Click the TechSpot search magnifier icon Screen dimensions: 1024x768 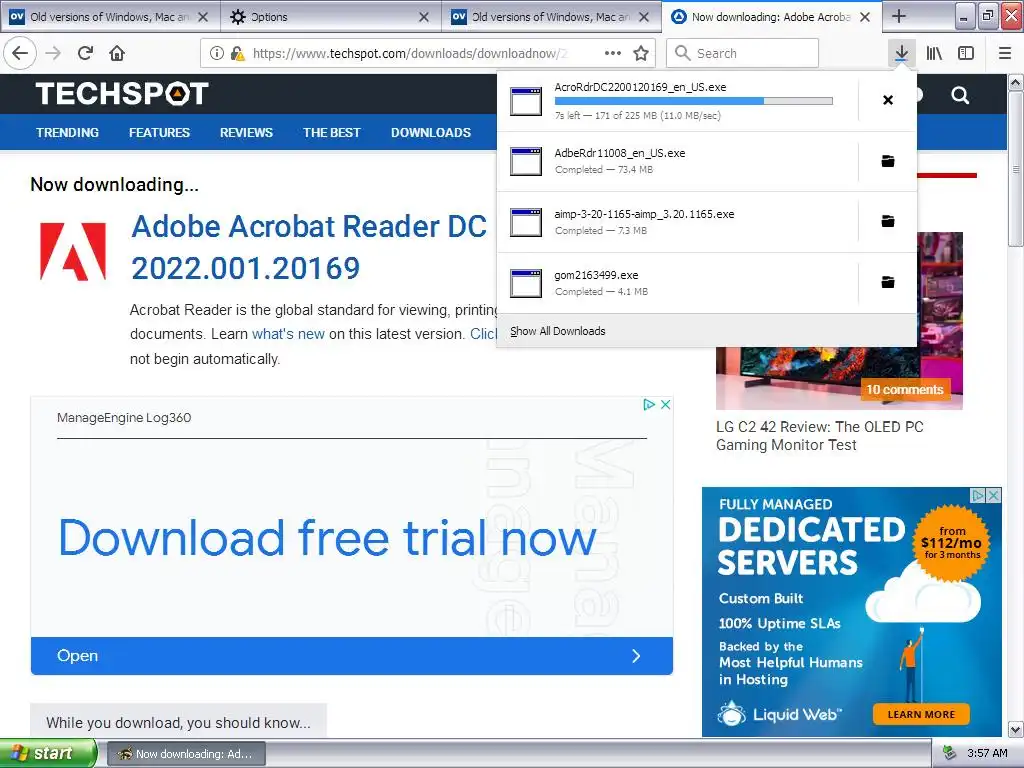pos(960,95)
